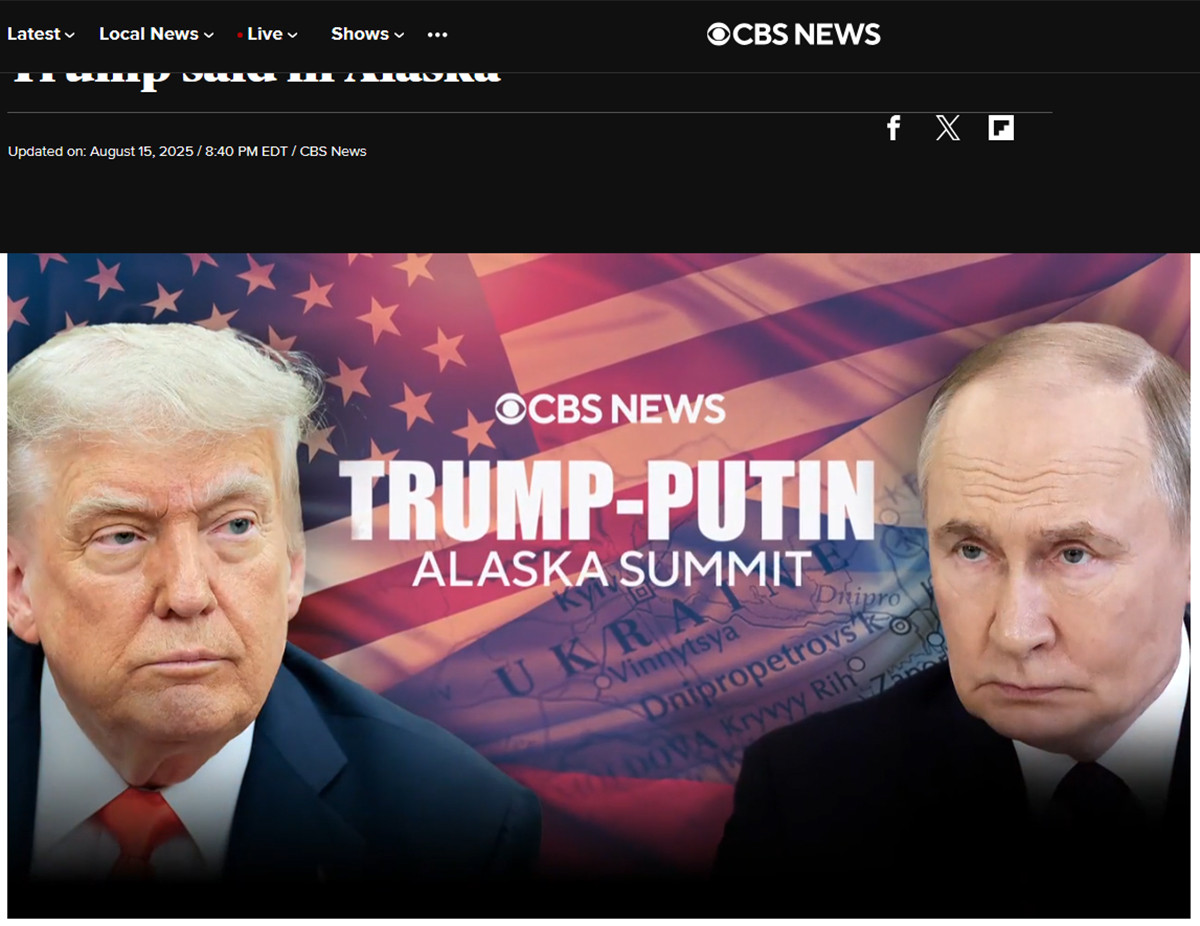Share article via Flipboard icon
Image resolution: width=1200 pixels, height=926 pixels.
pos(1001,128)
